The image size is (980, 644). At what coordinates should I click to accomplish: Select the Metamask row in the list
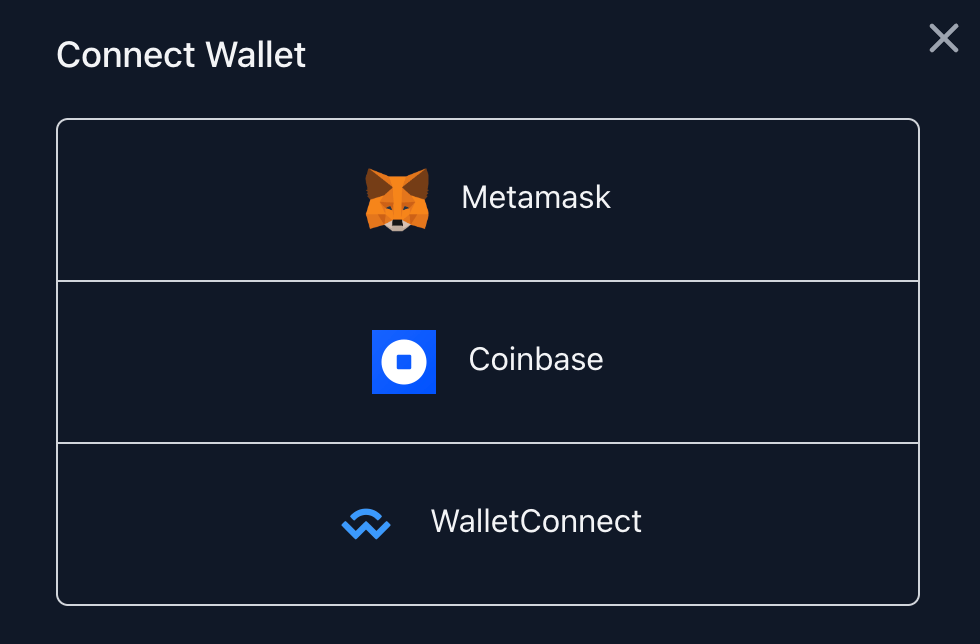pyautogui.click(x=488, y=198)
